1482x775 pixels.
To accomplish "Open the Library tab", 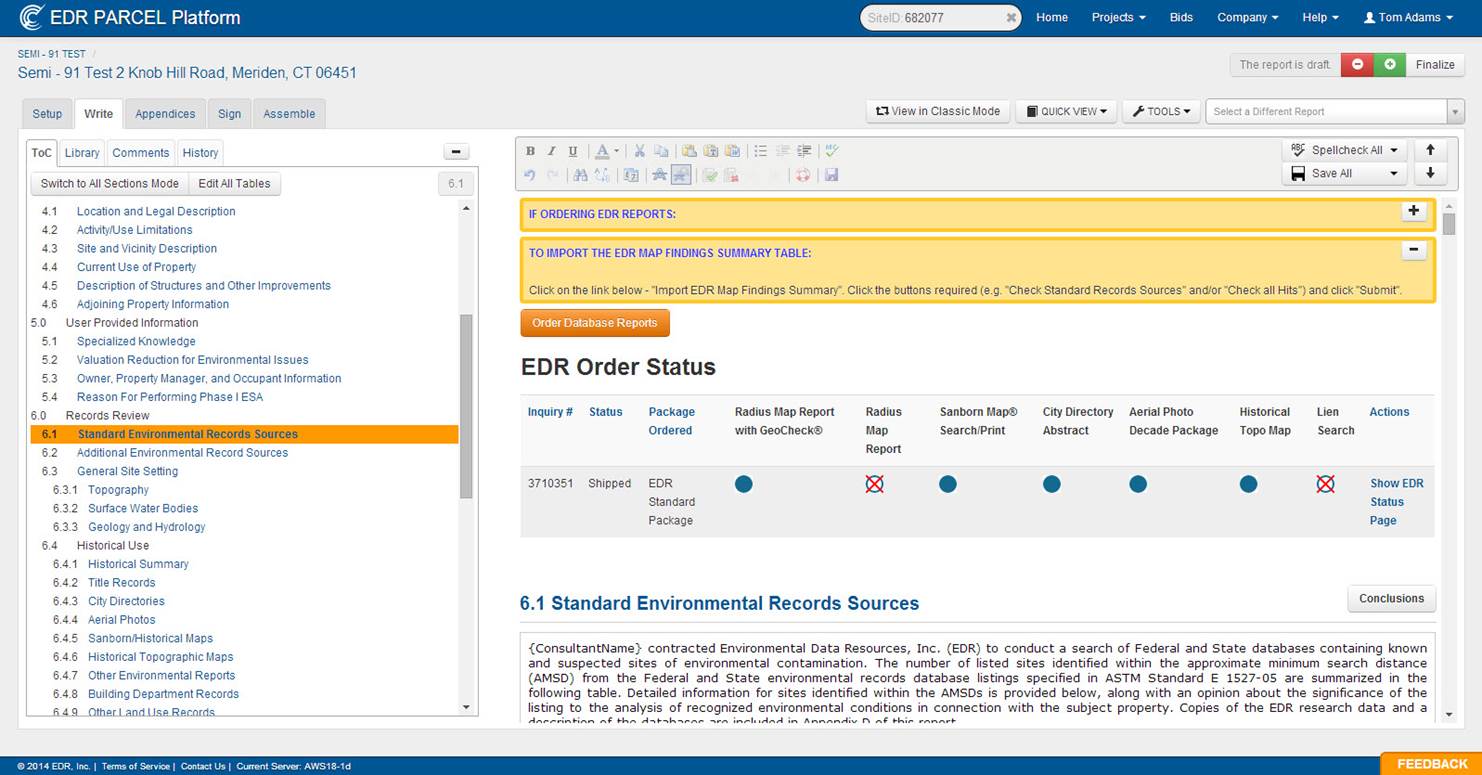I will (x=82, y=153).
